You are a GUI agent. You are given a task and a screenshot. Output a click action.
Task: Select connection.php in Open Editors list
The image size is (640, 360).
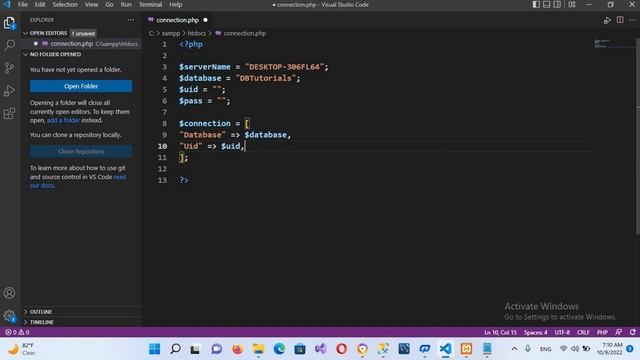[x=82, y=44]
